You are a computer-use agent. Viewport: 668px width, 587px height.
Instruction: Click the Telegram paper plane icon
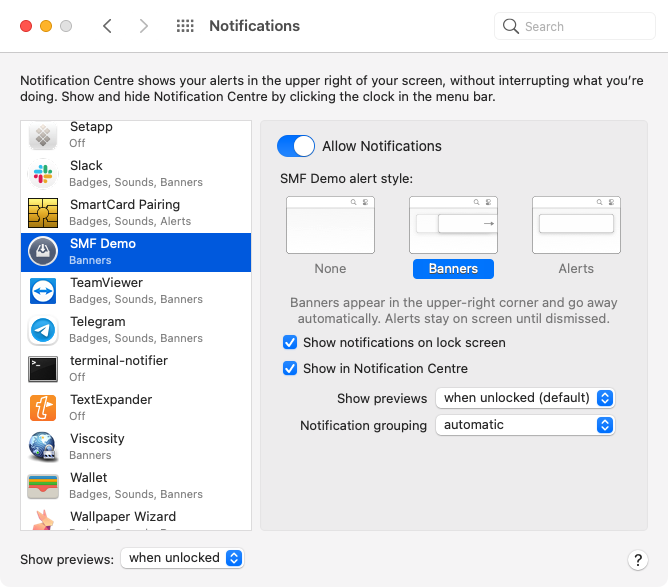[x=43, y=330]
